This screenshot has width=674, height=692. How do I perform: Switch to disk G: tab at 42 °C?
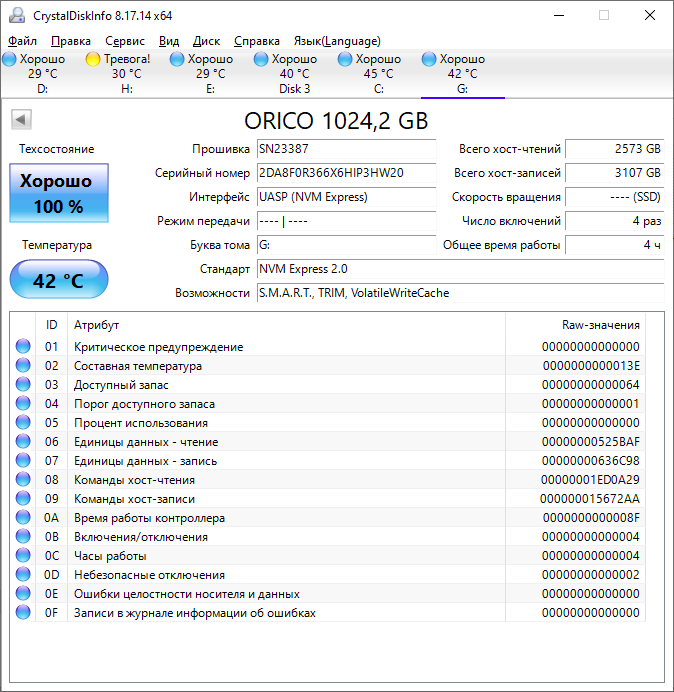pos(462,74)
